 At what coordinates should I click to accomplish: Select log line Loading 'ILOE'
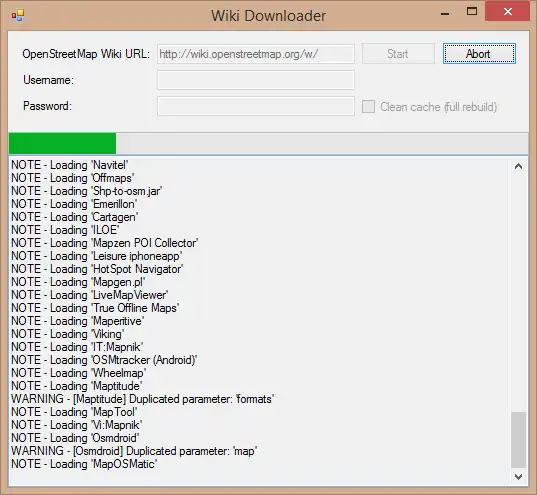(x=65, y=230)
